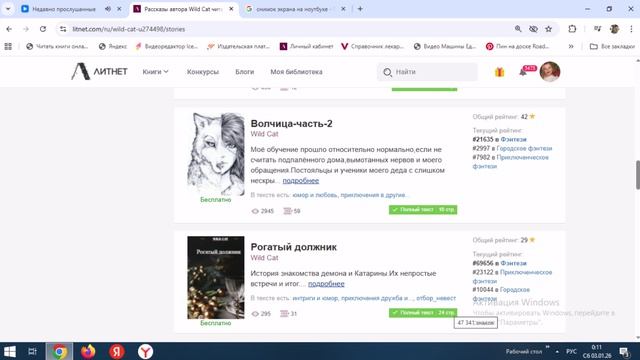Bookmark this page with the star icon
The height and width of the screenshot is (360, 640).
click(549, 29)
